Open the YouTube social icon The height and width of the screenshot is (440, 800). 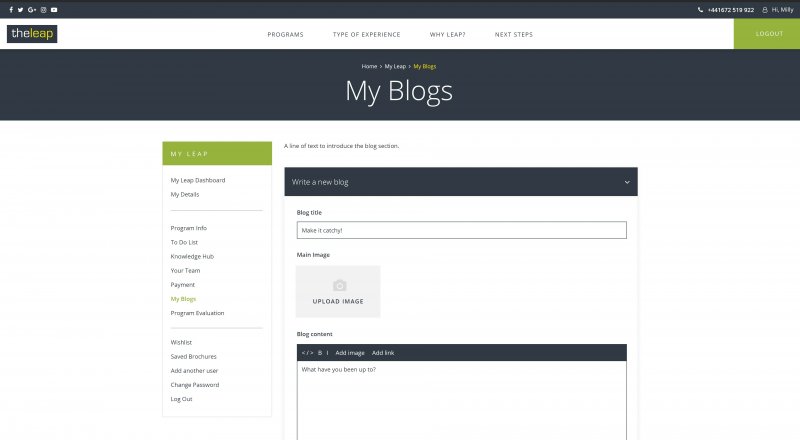(54, 9)
